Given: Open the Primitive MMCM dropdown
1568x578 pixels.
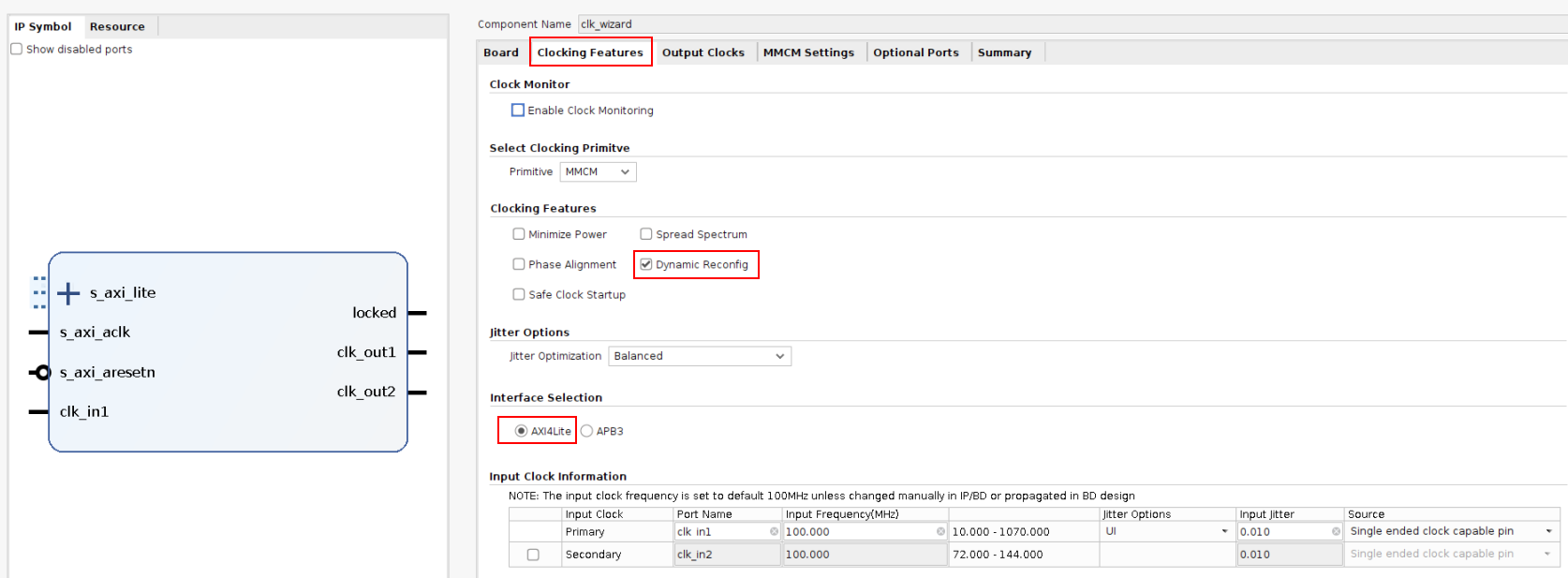Looking at the screenshot, I should (x=599, y=171).
